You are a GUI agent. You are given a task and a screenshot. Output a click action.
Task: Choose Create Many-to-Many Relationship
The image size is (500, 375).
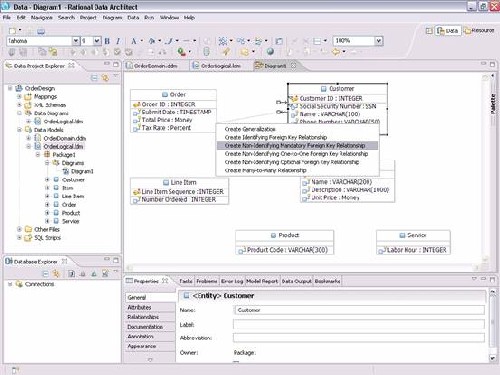[265, 170]
